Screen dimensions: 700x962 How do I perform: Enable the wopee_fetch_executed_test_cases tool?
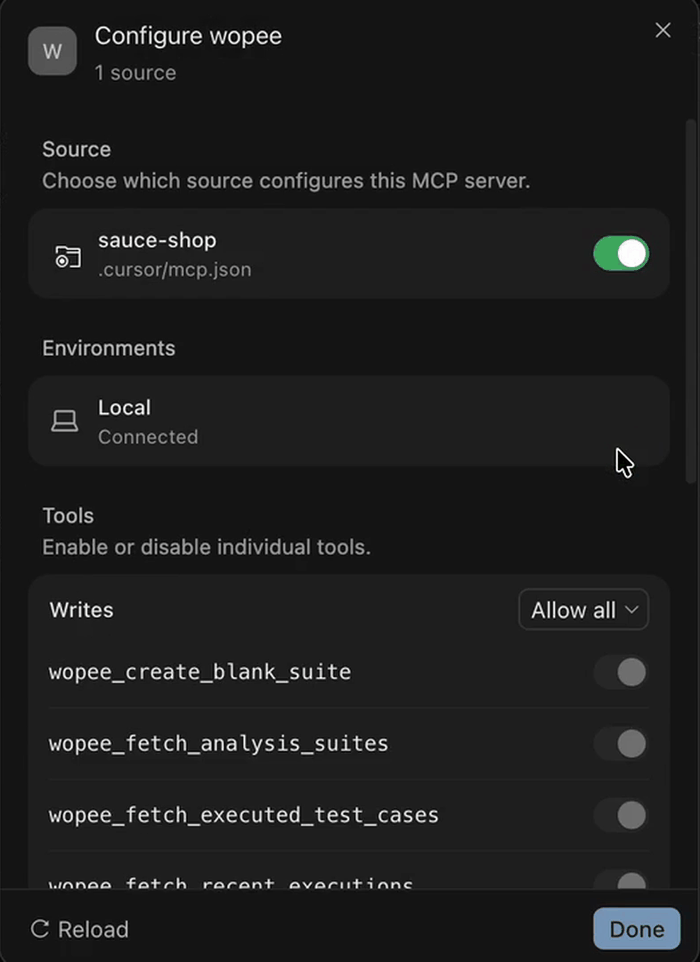pos(621,815)
